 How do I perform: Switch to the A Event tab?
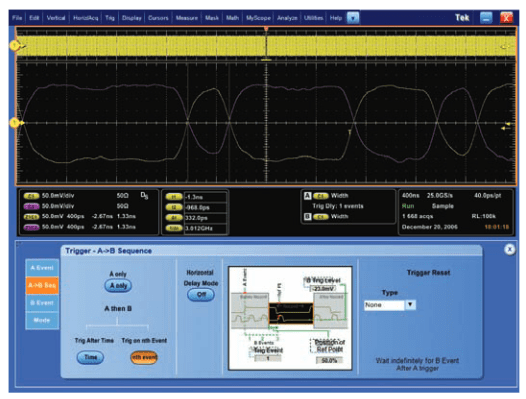tap(42, 268)
